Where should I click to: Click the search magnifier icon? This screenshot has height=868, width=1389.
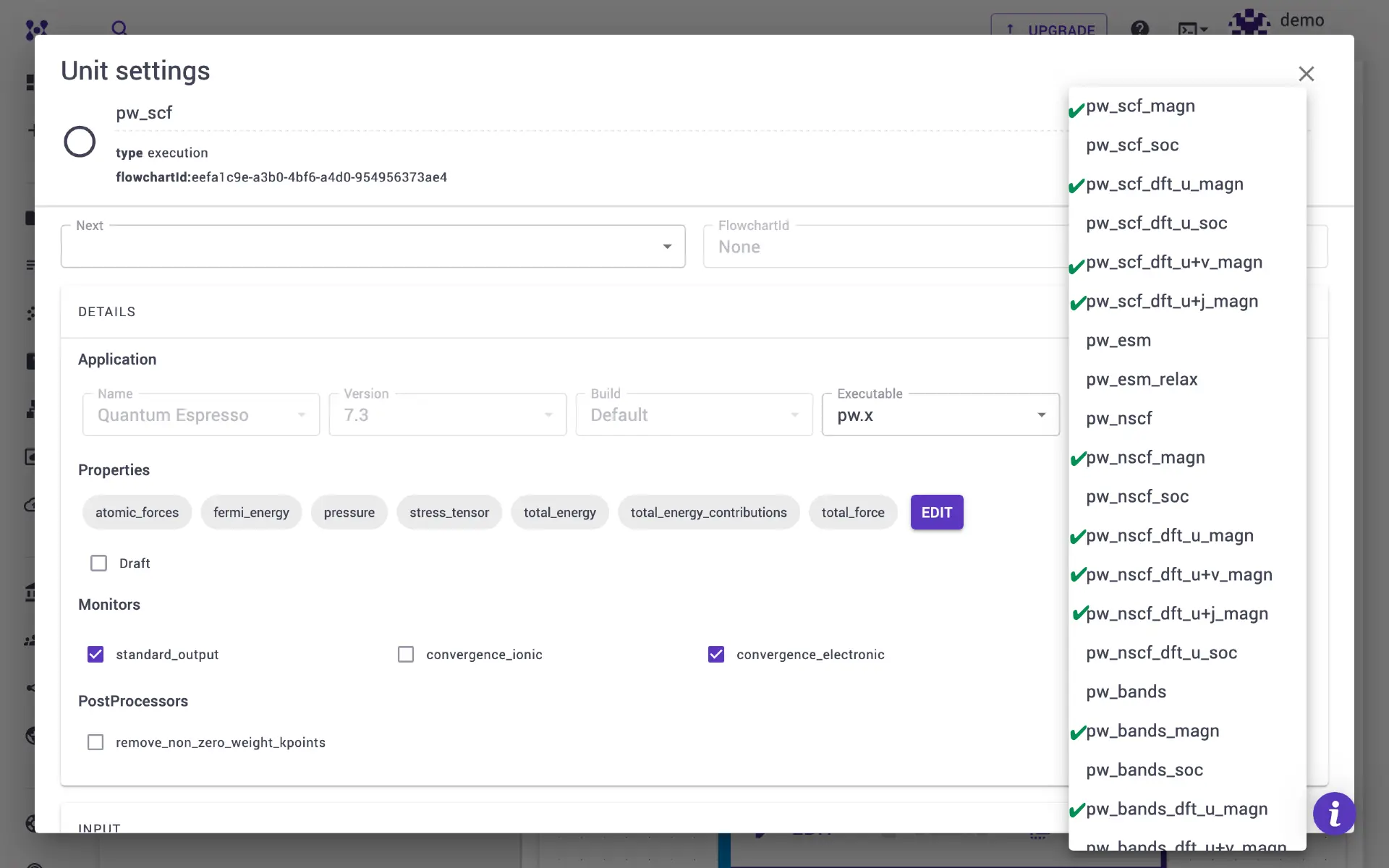[x=119, y=28]
